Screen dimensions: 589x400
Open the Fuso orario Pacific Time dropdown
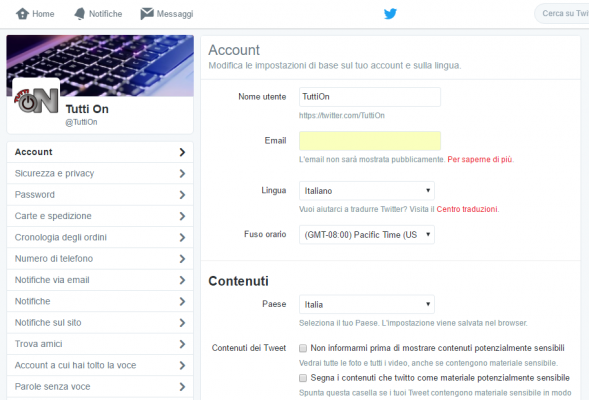coord(367,235)
